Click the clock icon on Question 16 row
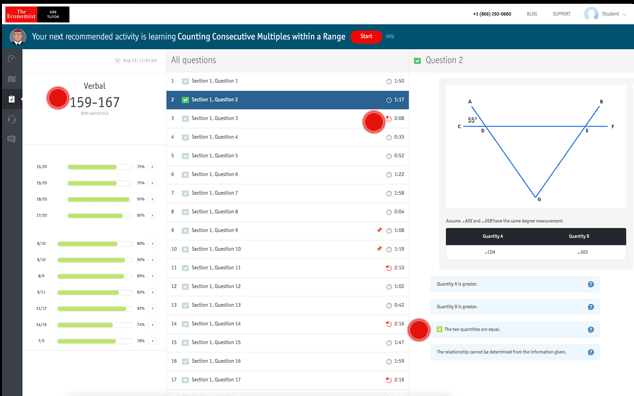634x396 pixels. (389, 361)
